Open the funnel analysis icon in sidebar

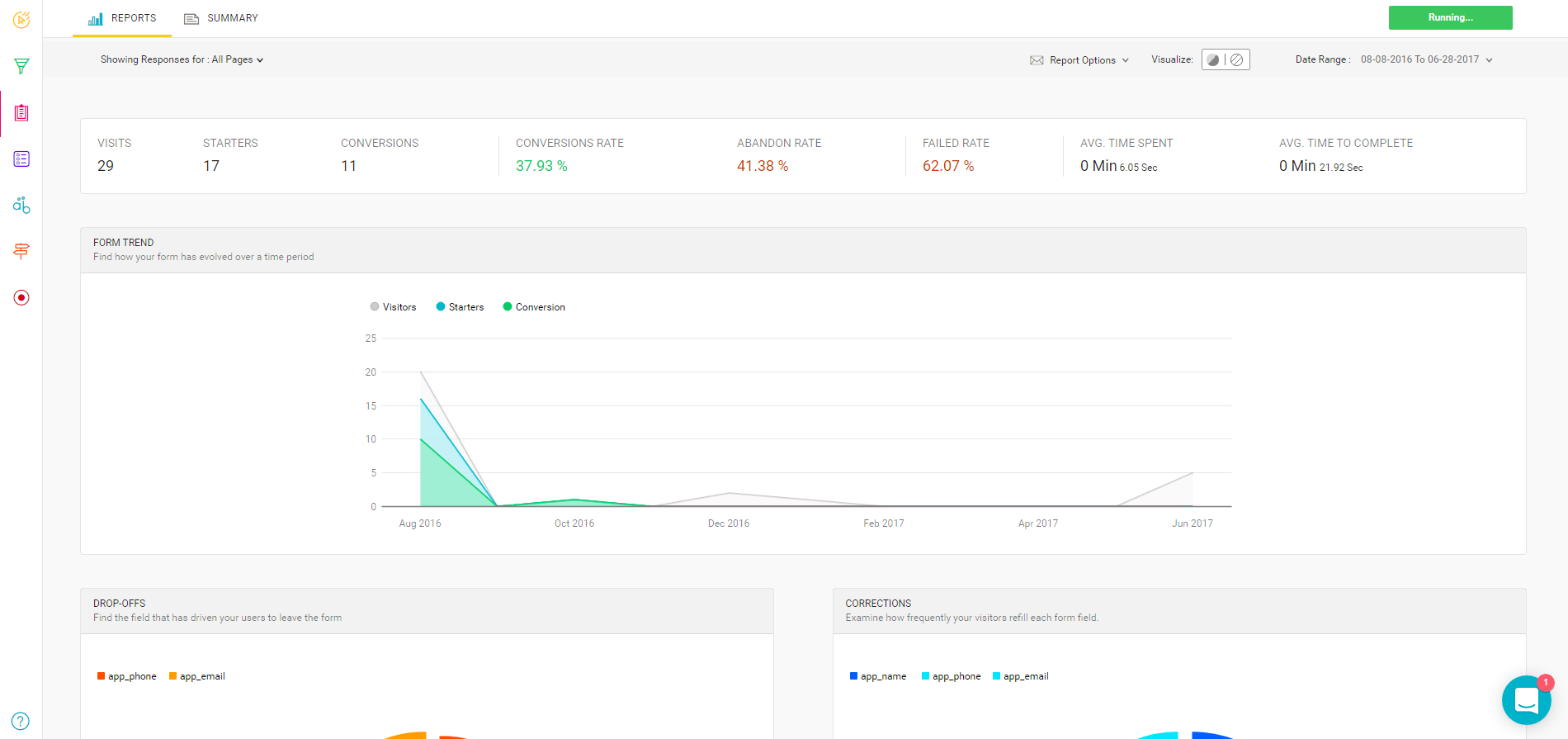pos(21,66)
